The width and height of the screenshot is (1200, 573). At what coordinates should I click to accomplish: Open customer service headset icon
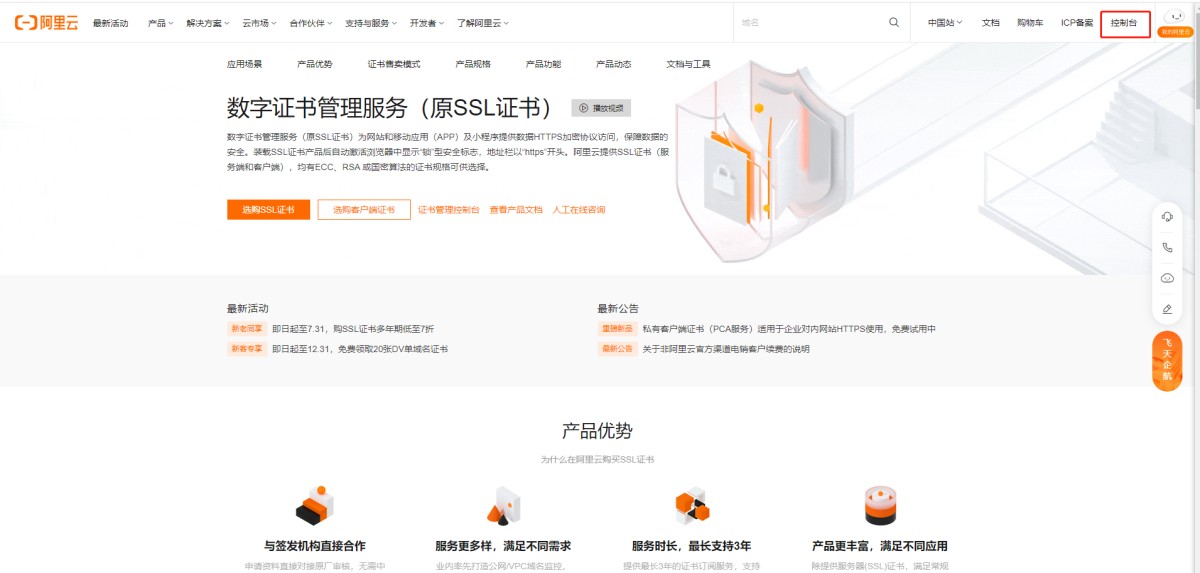[1167, 217]
